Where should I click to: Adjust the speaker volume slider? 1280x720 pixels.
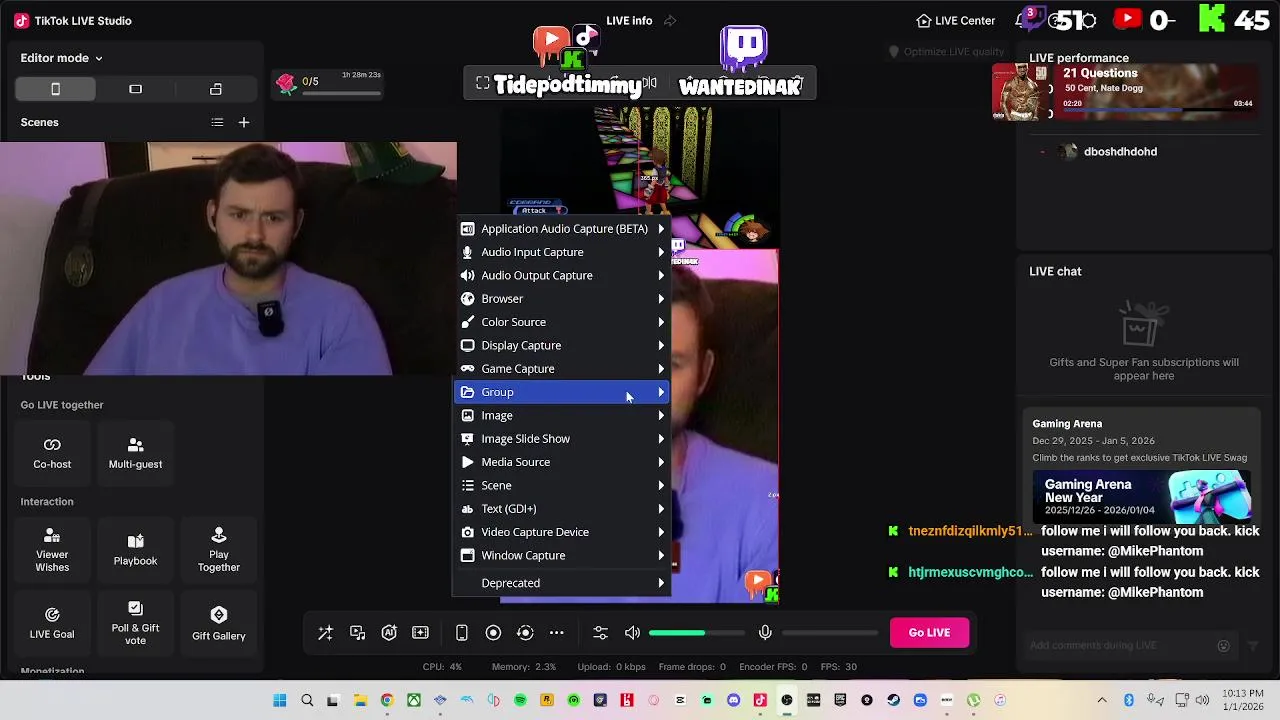pos(696,633)
